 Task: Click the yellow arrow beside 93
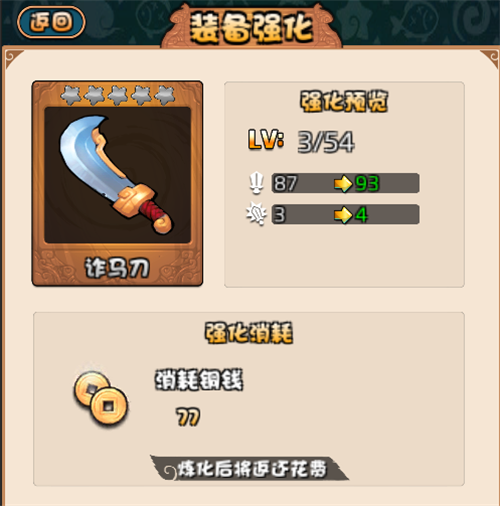(x=343, y=183)
